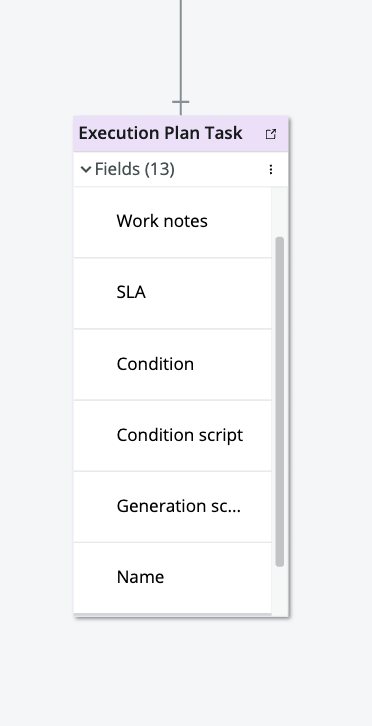Select the Name field row
This screenshot has height=726, width=372.
point(172,578)
